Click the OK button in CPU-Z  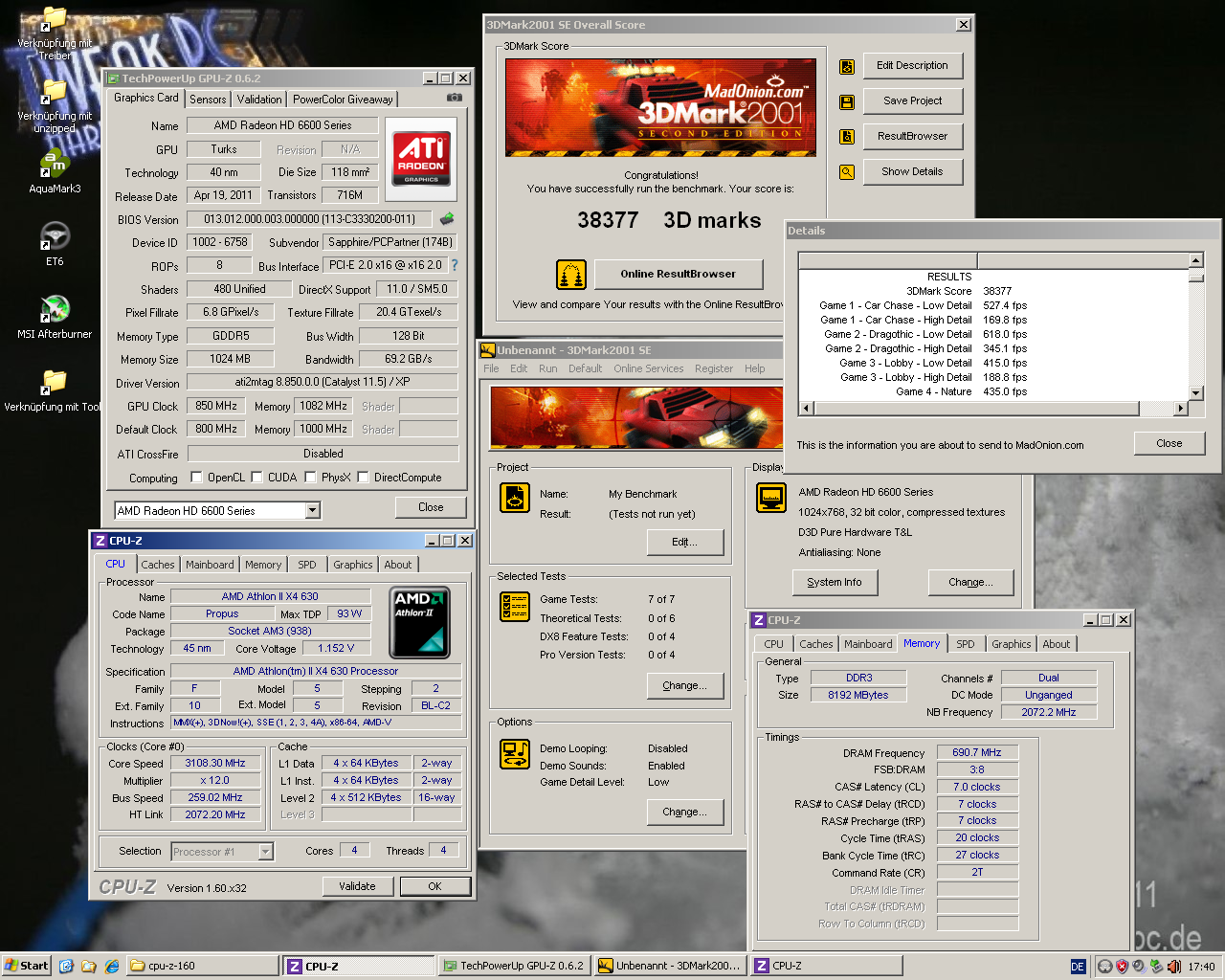(x=434, y=886)
